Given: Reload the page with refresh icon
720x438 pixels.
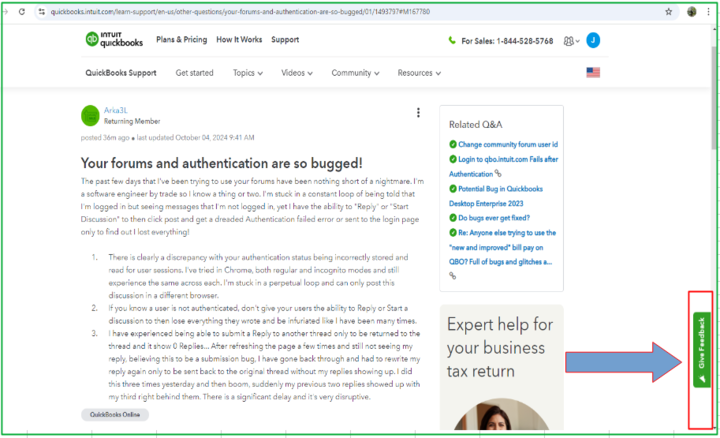Looking at the screenshot, I should [22, 11].
